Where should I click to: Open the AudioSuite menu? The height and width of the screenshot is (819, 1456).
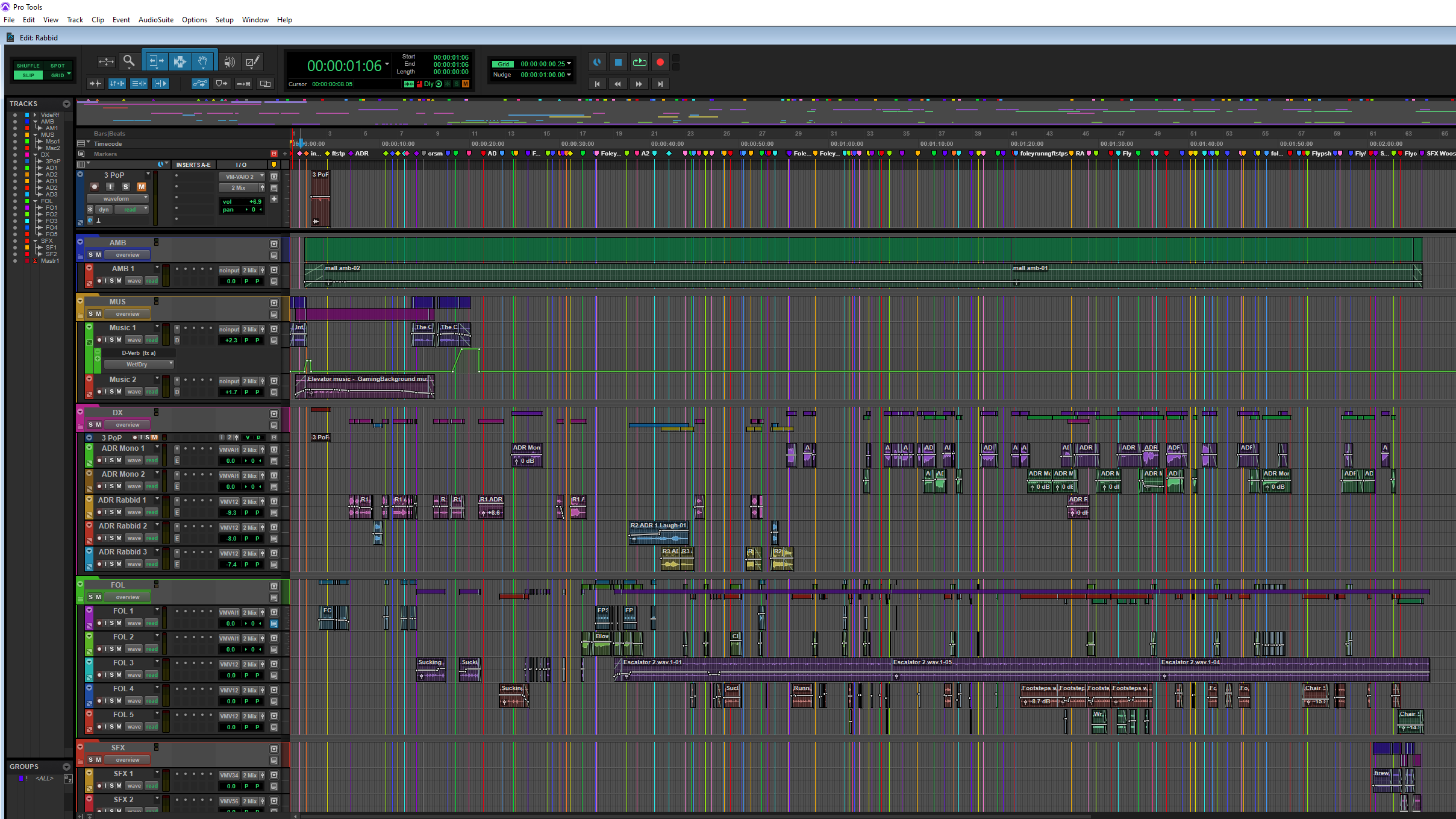pos(156,20)
